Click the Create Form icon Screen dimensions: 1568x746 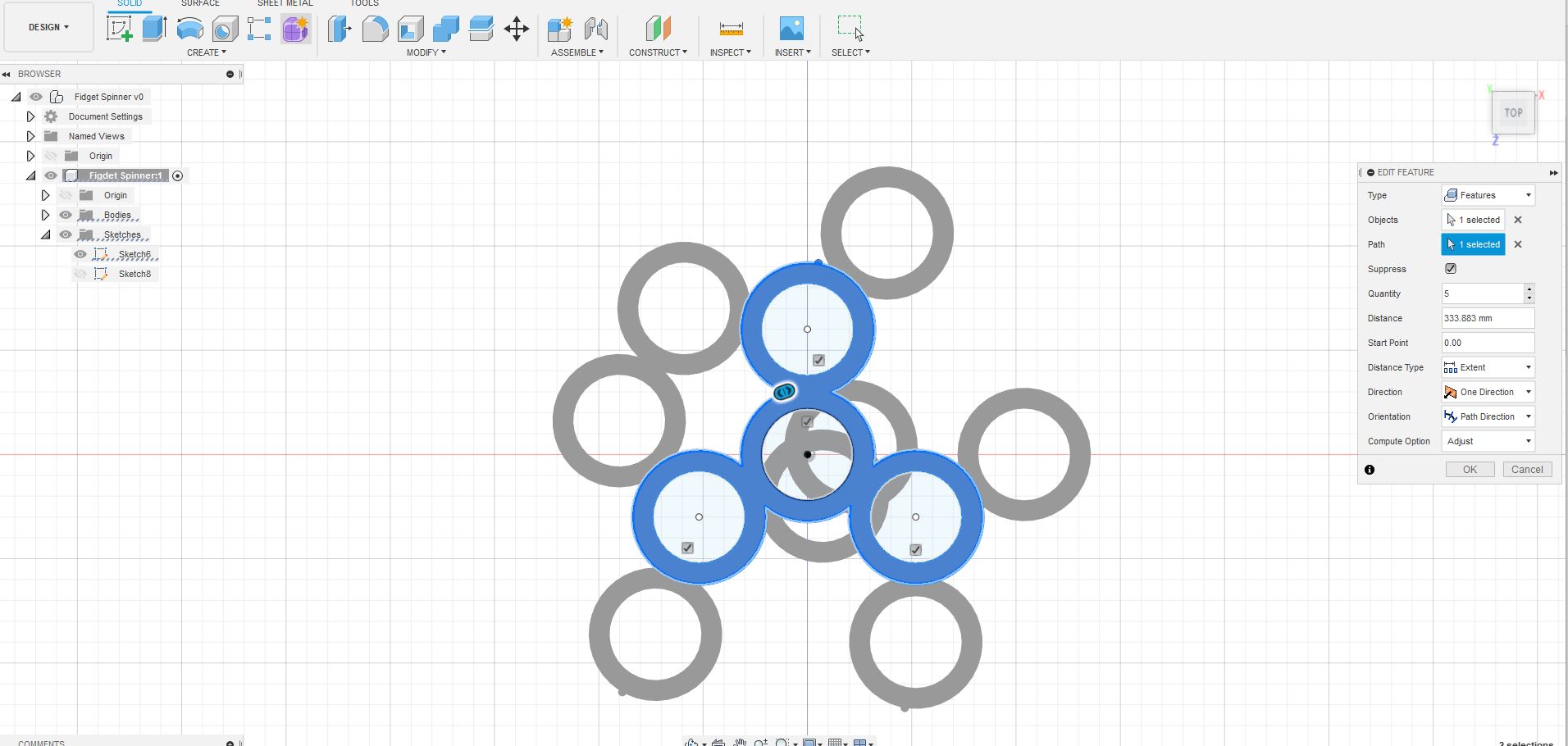295,30
